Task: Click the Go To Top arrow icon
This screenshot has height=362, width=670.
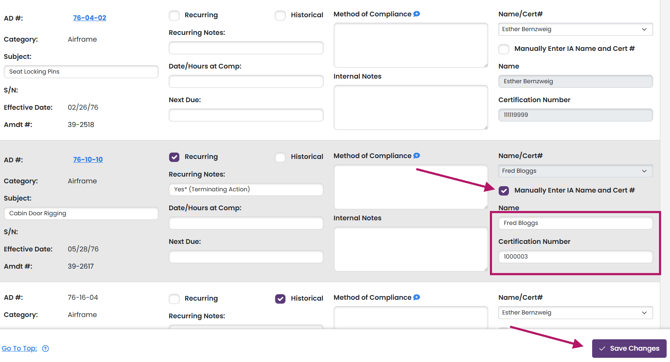Action: click(45, 348)
